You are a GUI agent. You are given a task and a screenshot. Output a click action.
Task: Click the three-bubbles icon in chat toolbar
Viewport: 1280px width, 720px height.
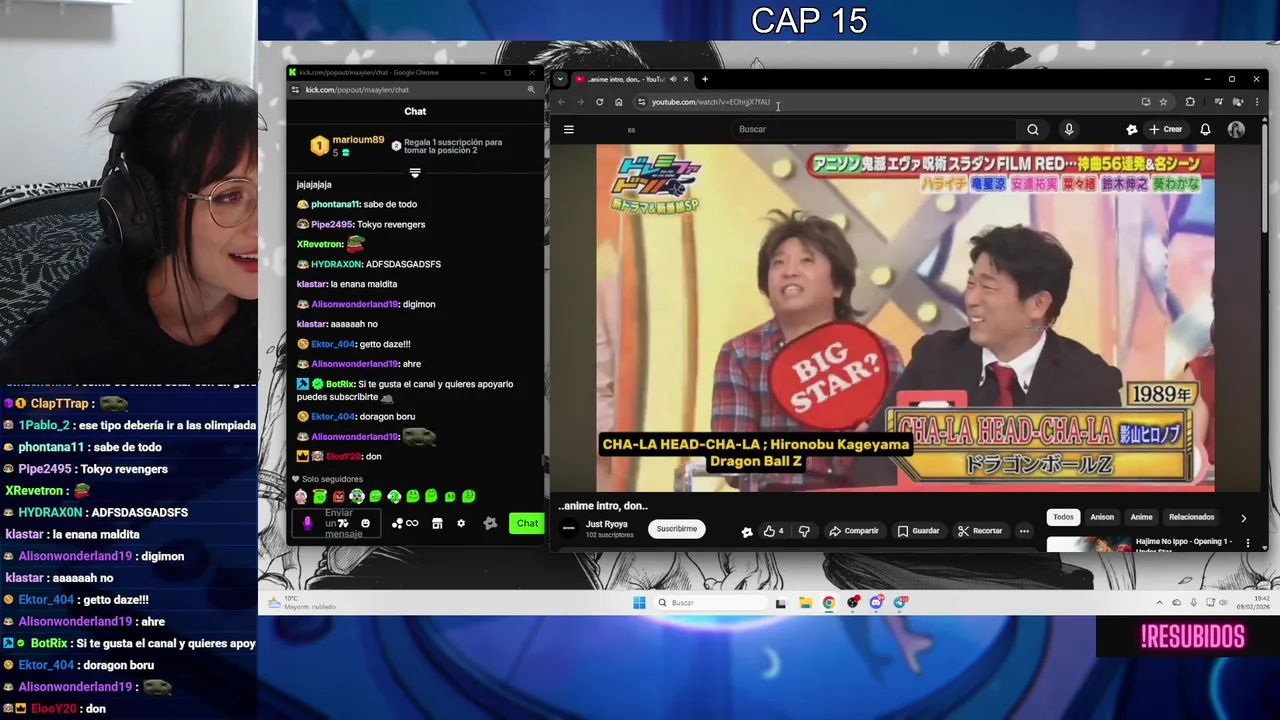coord(397,523)
